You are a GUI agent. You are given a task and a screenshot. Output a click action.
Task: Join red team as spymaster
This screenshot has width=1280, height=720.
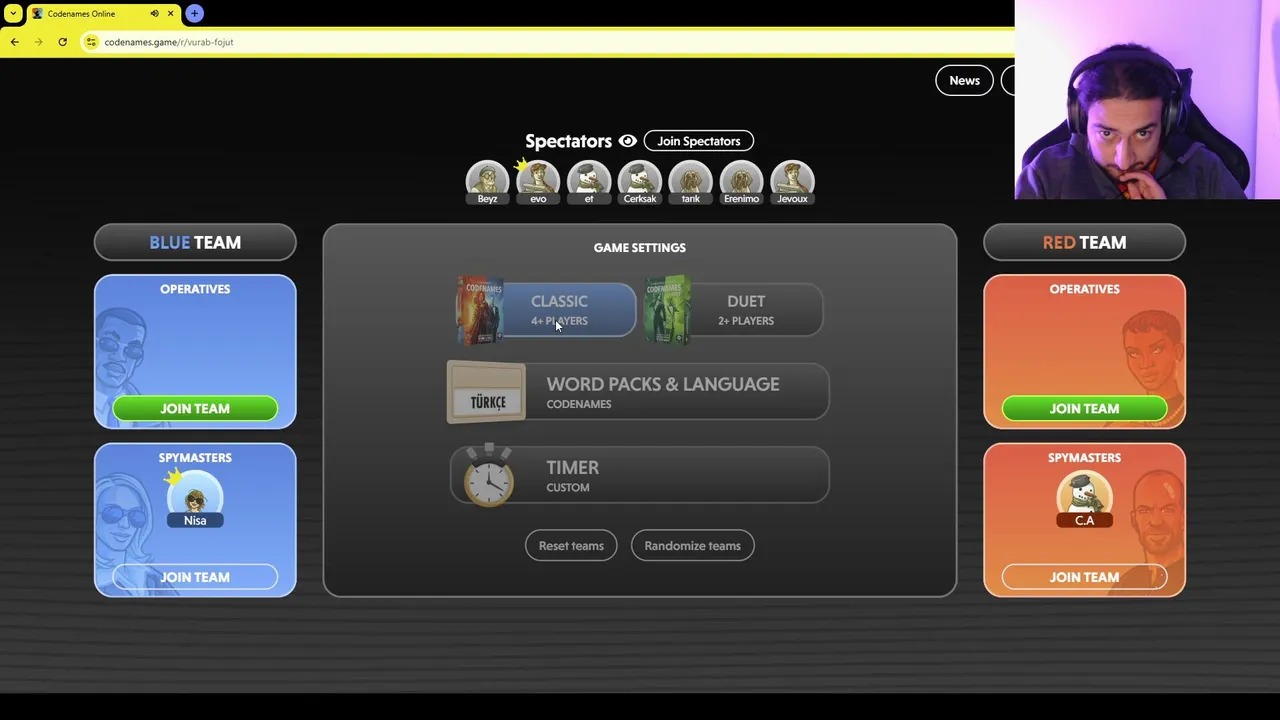point(1084,577)
